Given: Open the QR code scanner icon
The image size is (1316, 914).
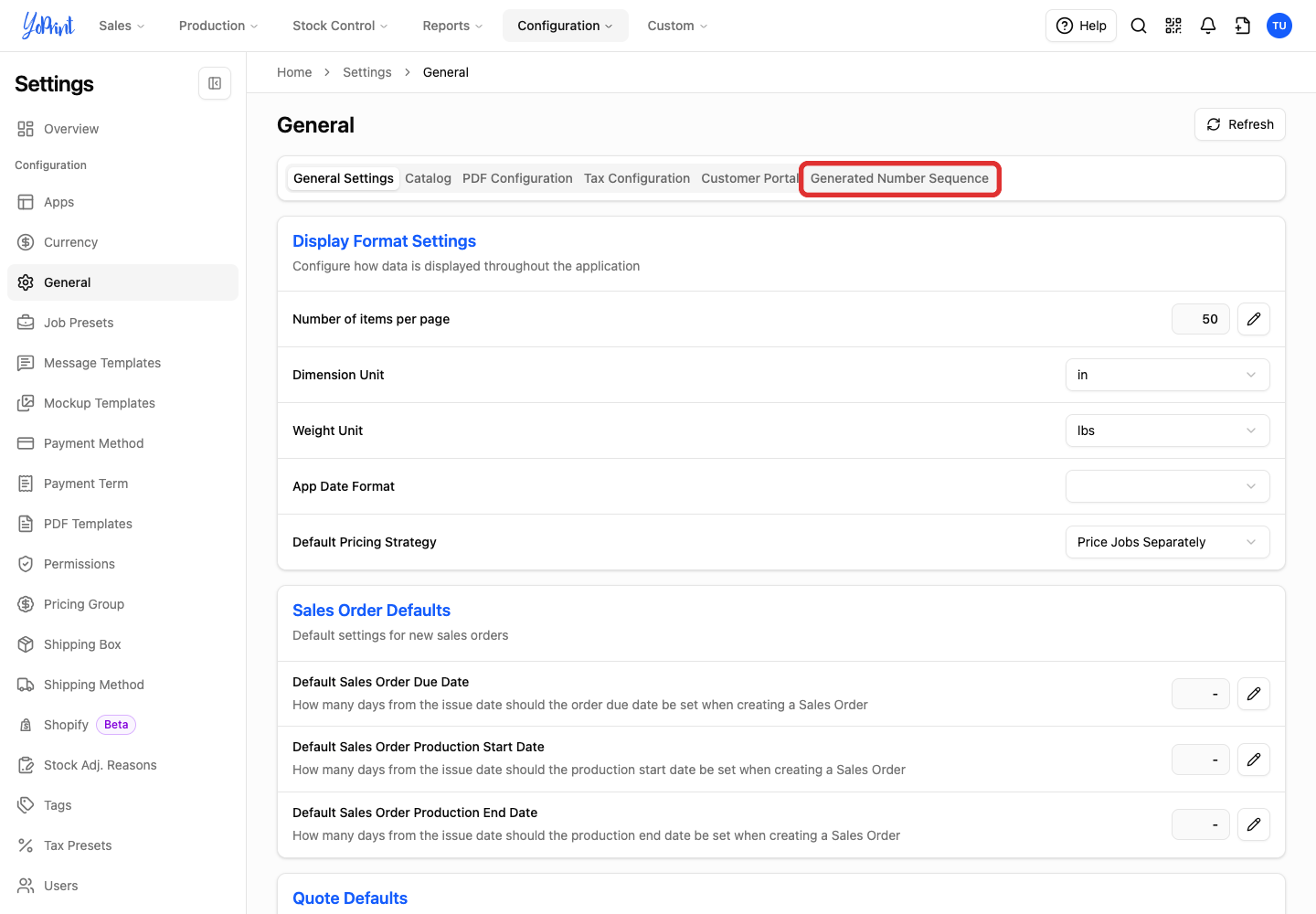Looking at the screenshot, I should [1173, 26].
